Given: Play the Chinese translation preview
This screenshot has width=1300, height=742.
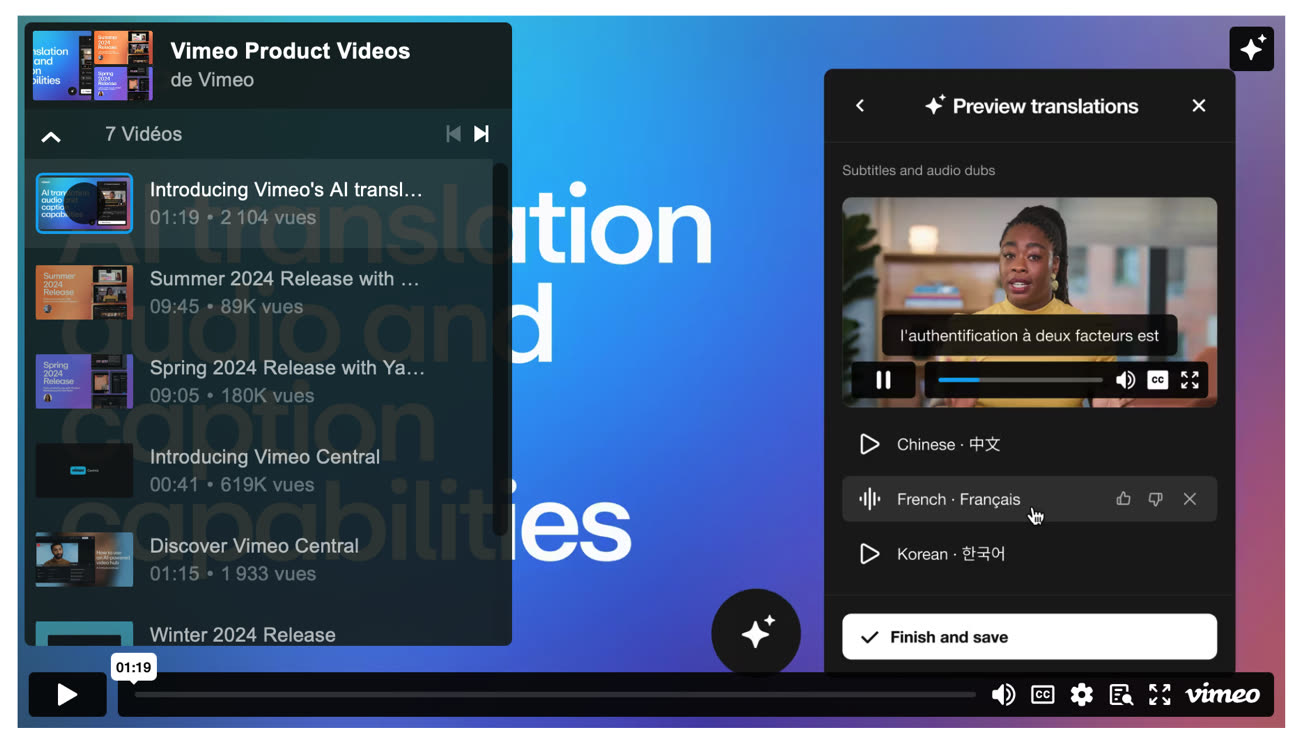Looking at the screenshot, I should (x=870, y=444).
